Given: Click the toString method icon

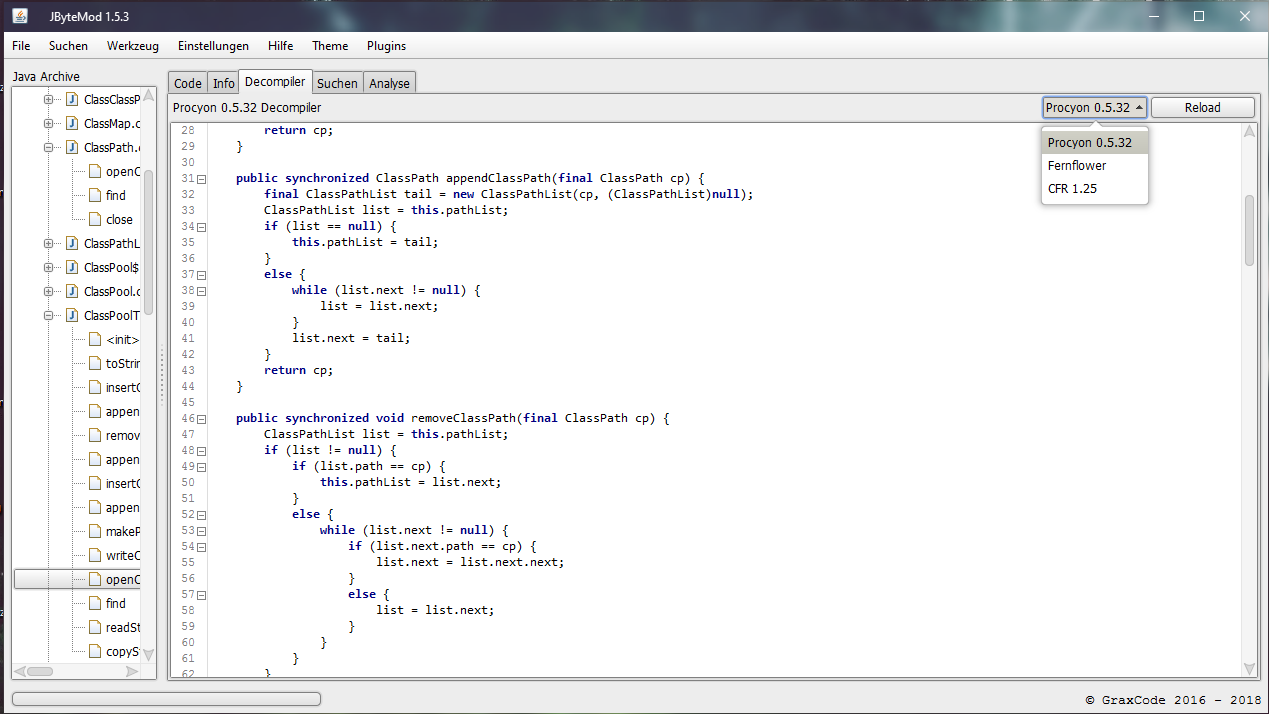Looking at the screenshot, I should (x=97, y=363).
